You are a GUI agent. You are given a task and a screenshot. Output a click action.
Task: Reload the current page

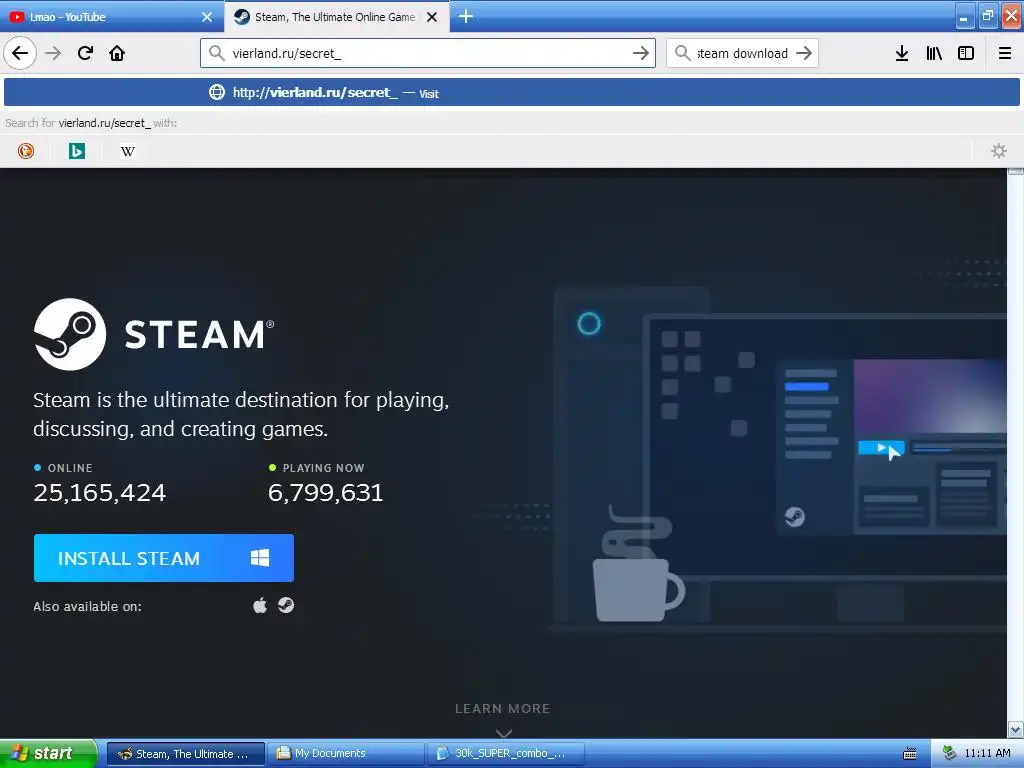[x=86, y=53]
